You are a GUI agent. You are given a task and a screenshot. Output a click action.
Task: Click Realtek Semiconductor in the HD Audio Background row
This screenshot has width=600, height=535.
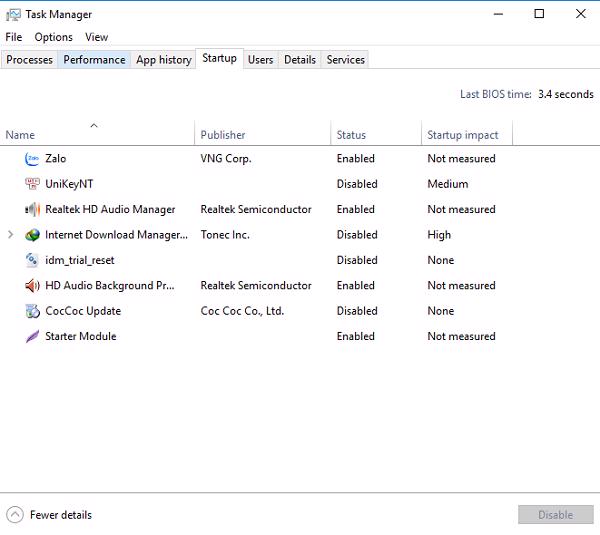click(x=256, y=285)
